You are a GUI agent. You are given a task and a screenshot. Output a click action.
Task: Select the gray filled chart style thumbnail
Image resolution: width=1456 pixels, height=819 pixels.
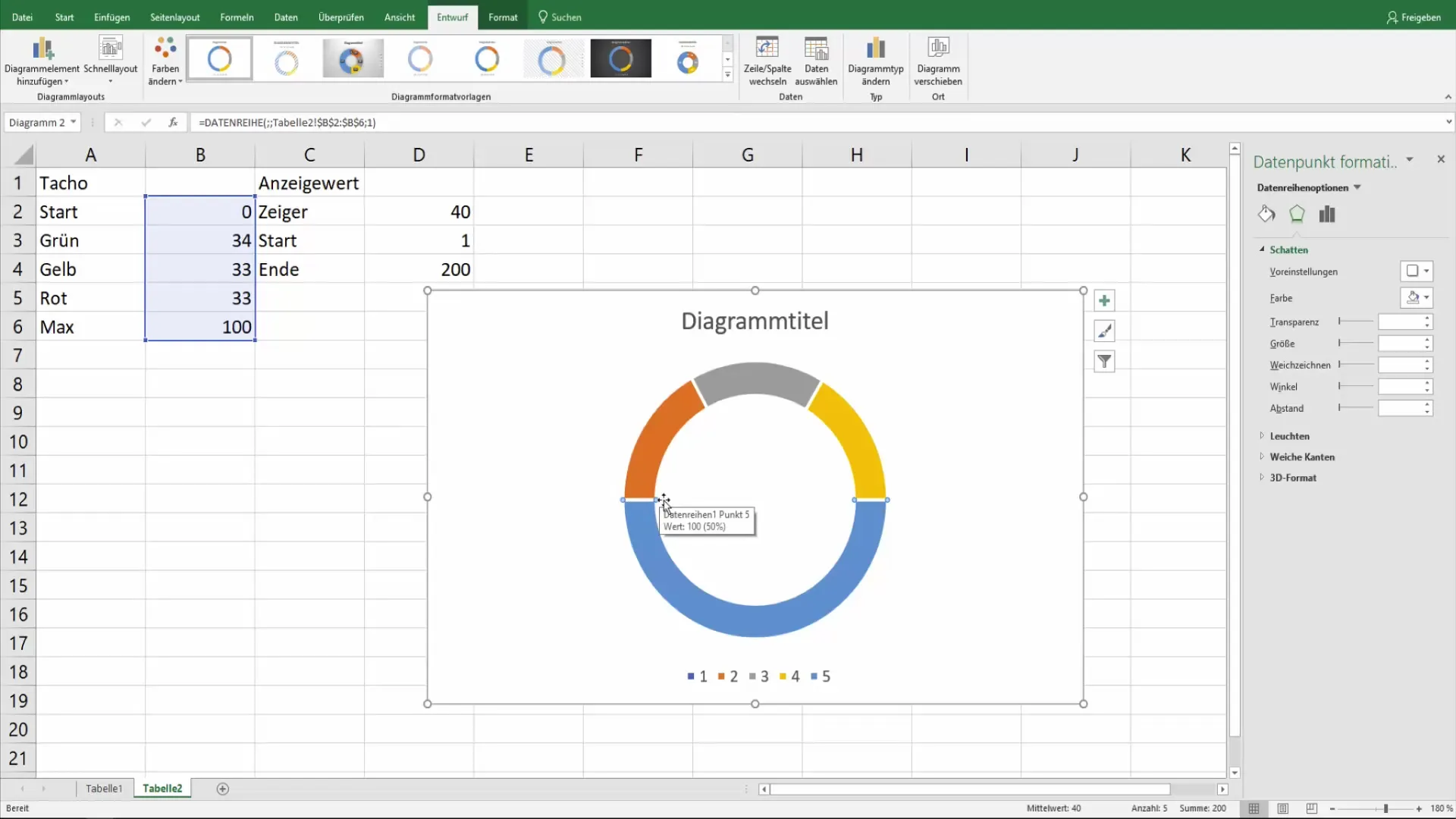coord(353,58)
